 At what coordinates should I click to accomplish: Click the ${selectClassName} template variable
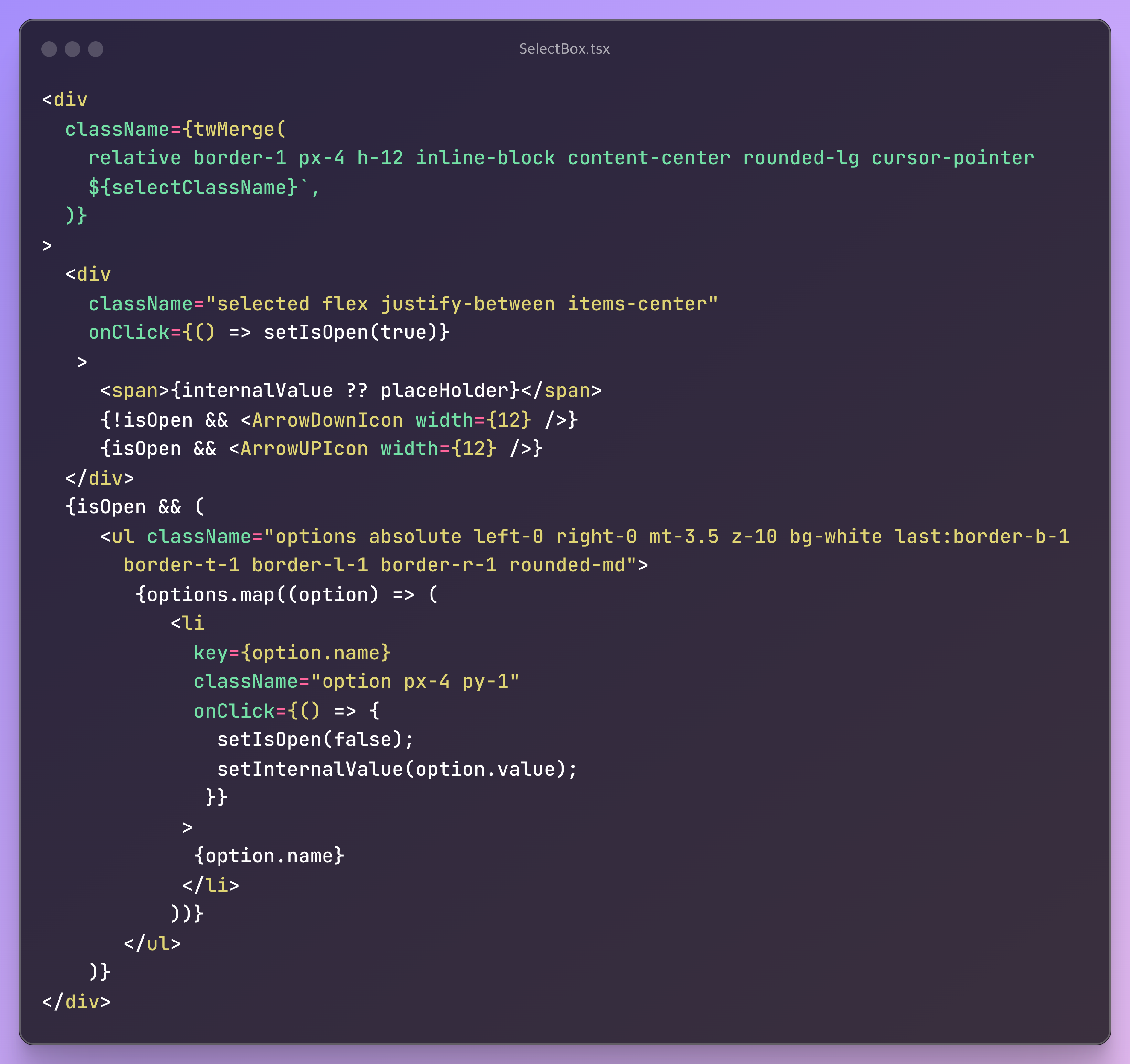[193, 187]
